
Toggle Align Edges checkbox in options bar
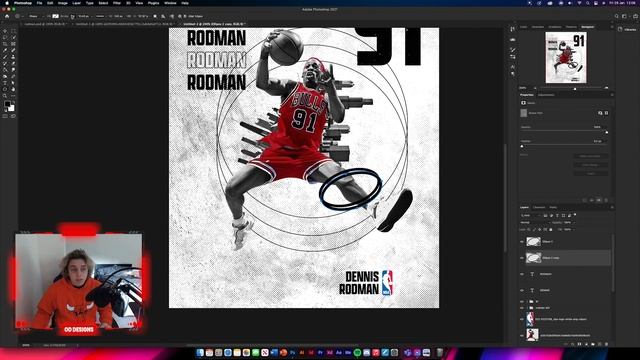coord(184,16)
